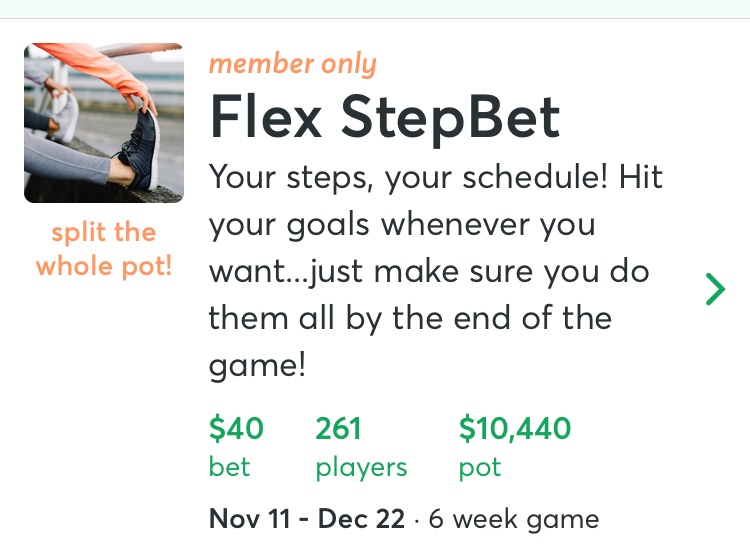750x554 pixels.
Task: Tap the green 'players' label
Action: tap(361, 467)
